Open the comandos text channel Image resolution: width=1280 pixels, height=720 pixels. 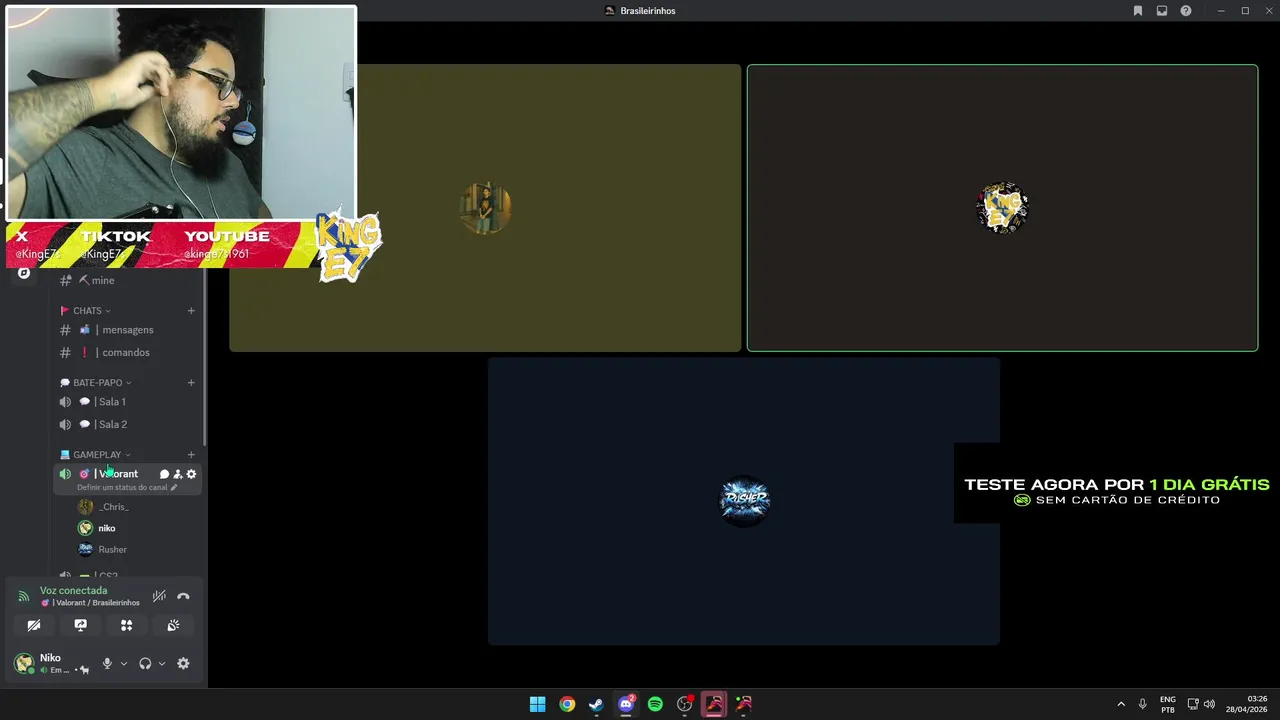pyautogui.click(x=127, y=352)
